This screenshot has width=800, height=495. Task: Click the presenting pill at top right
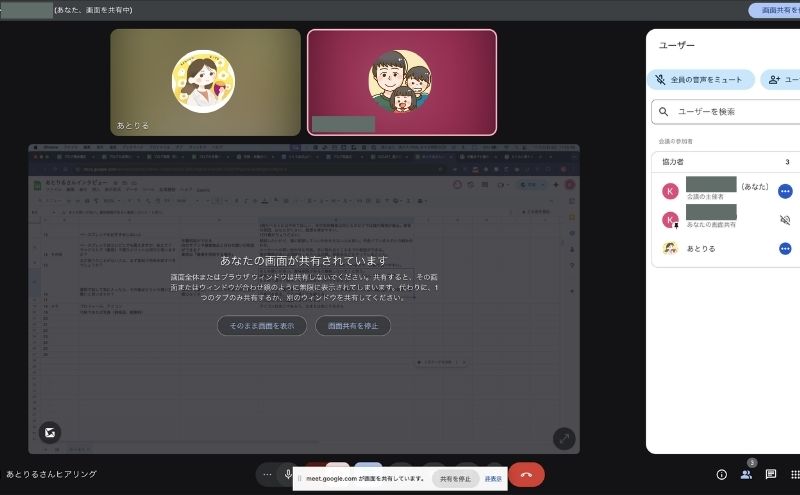[774, 10]
